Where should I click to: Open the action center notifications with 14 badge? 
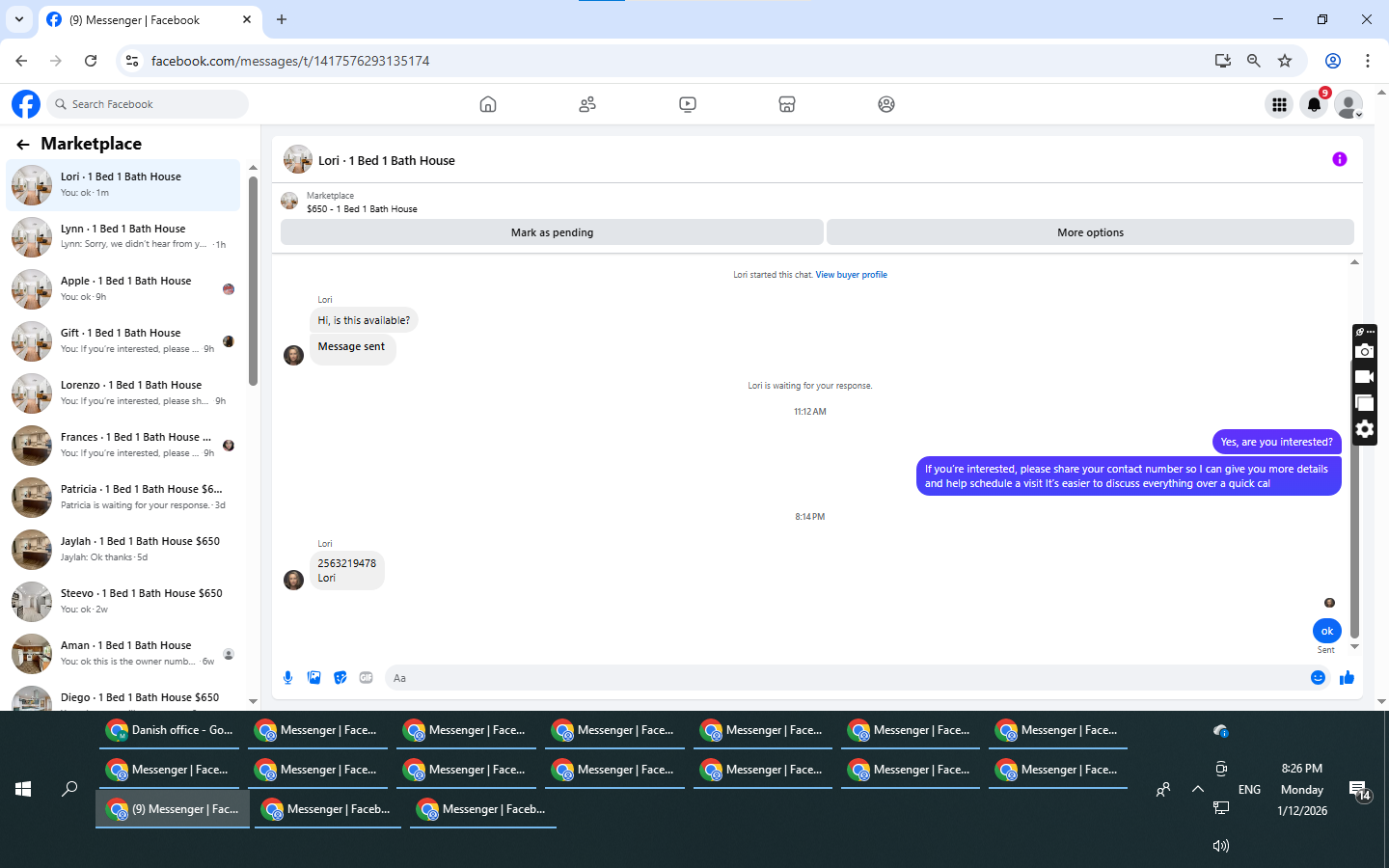click(x=1359, y=791)
